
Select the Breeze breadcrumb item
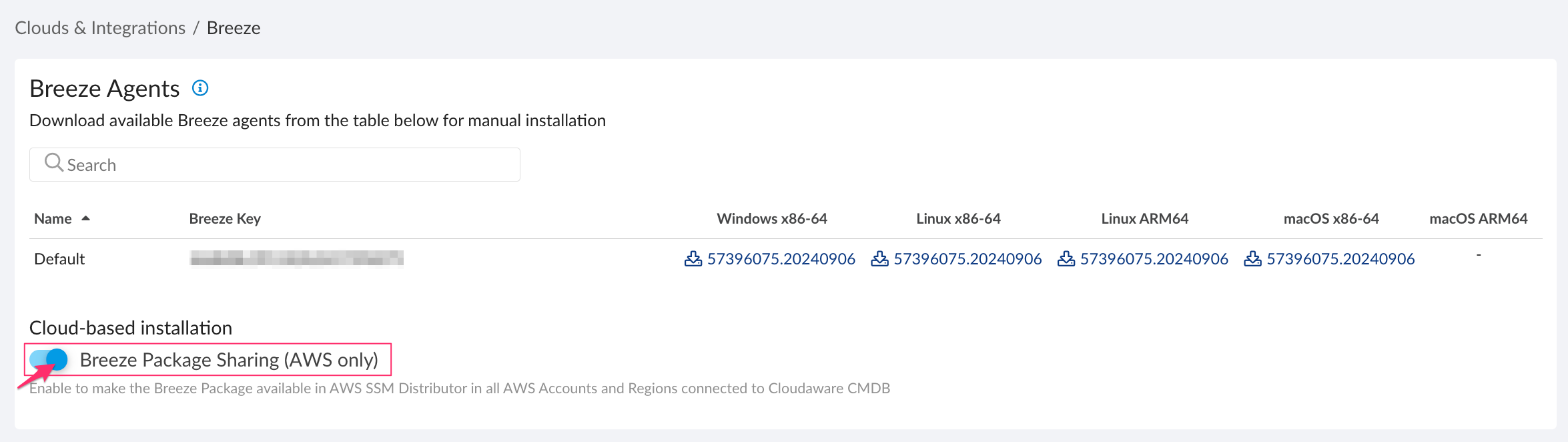click(x=233, y=27)
